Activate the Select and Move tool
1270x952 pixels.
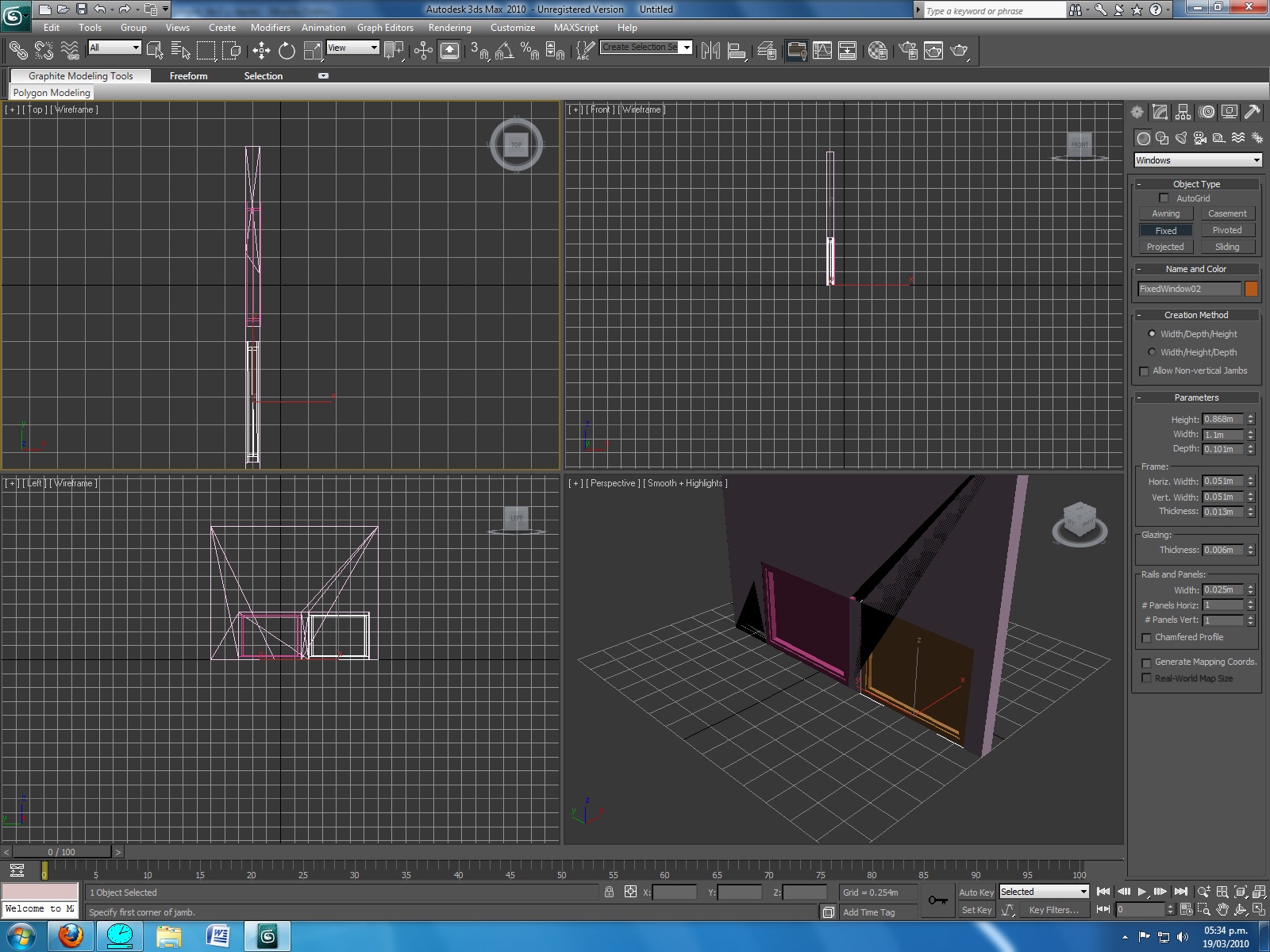coord(261,51)
